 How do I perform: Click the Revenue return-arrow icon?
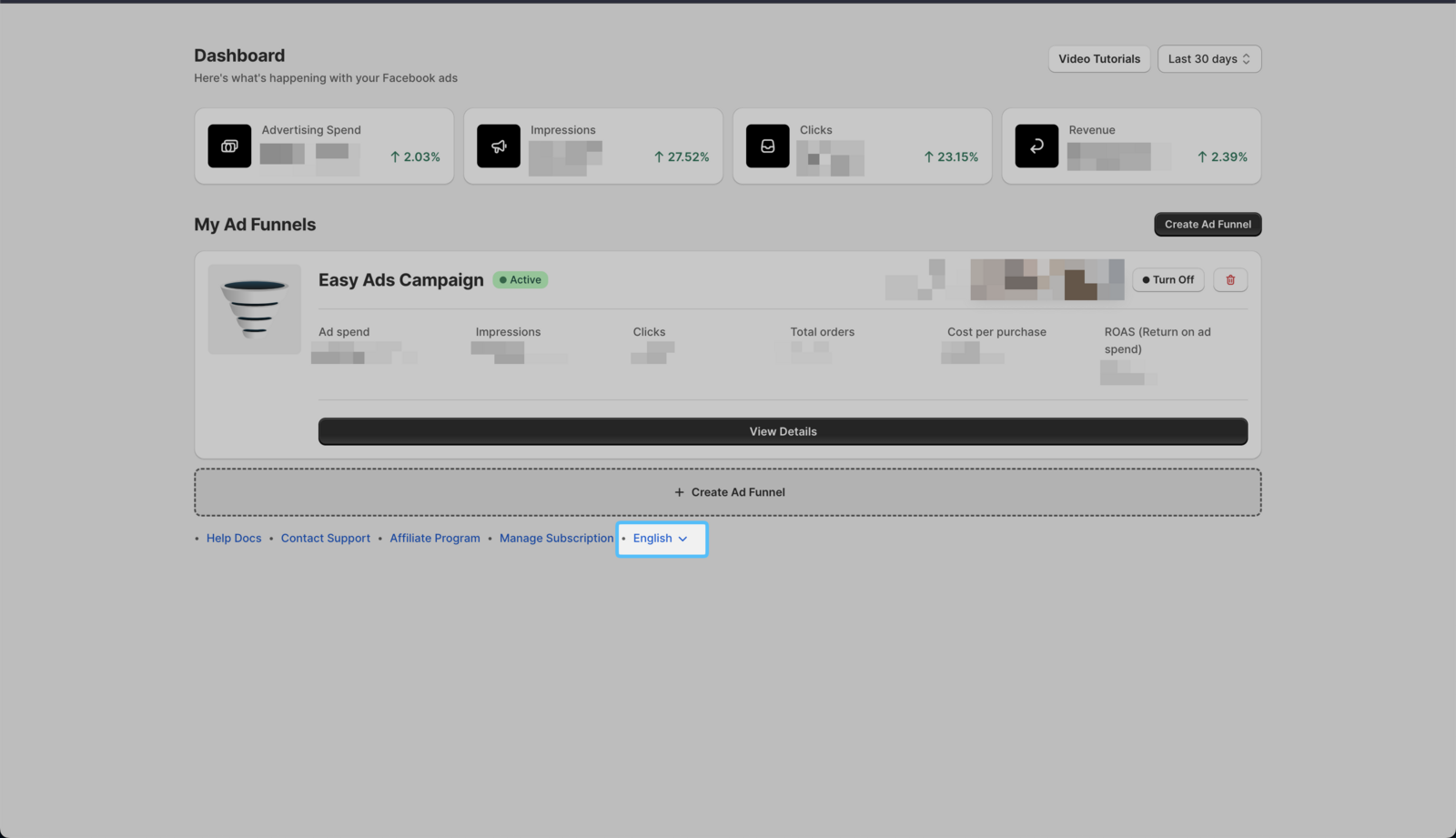[x=1036, y=146]
